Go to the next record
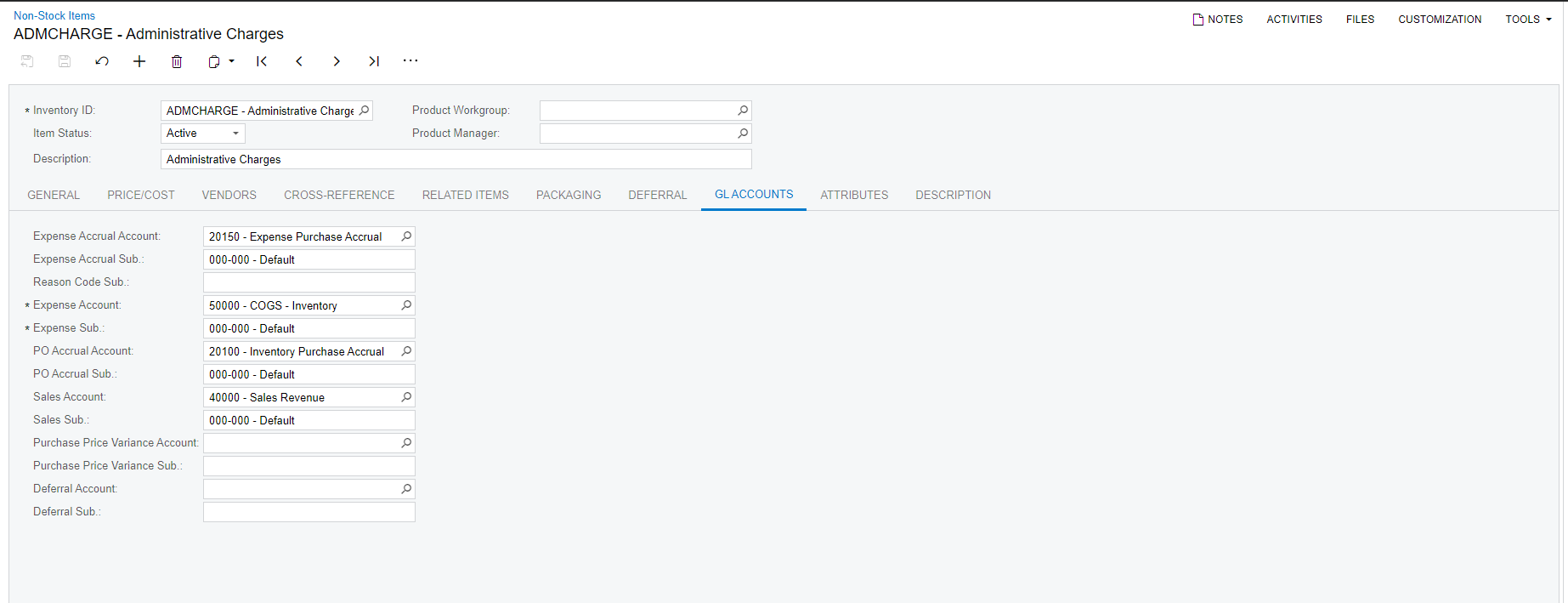Viewport: 1568px width, 603px height. (x=337, y=61)
